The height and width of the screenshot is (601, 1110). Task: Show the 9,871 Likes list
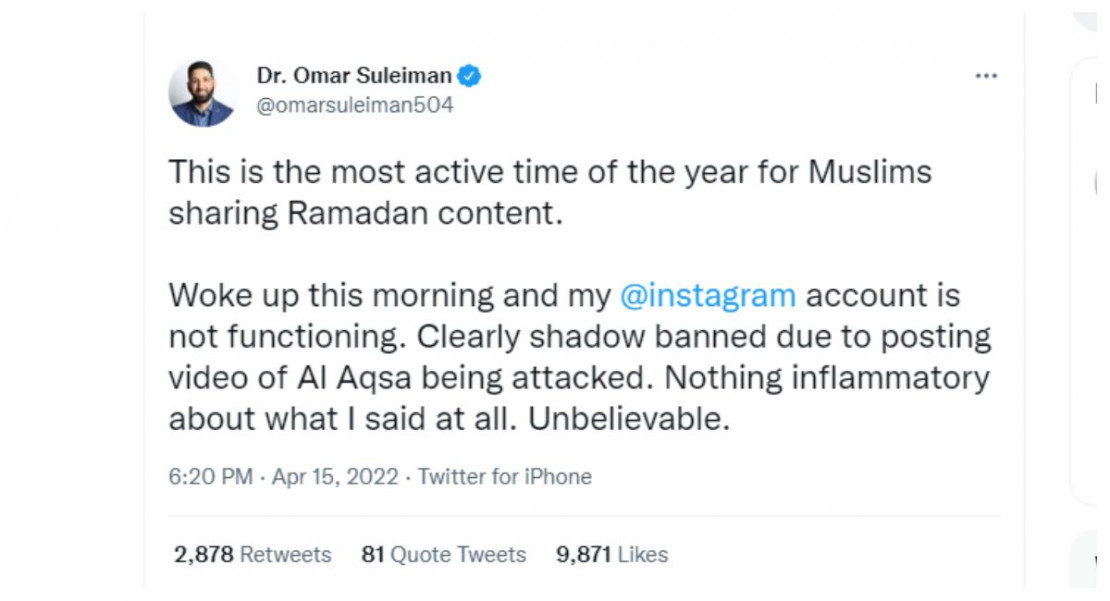[x=612, y=554]
